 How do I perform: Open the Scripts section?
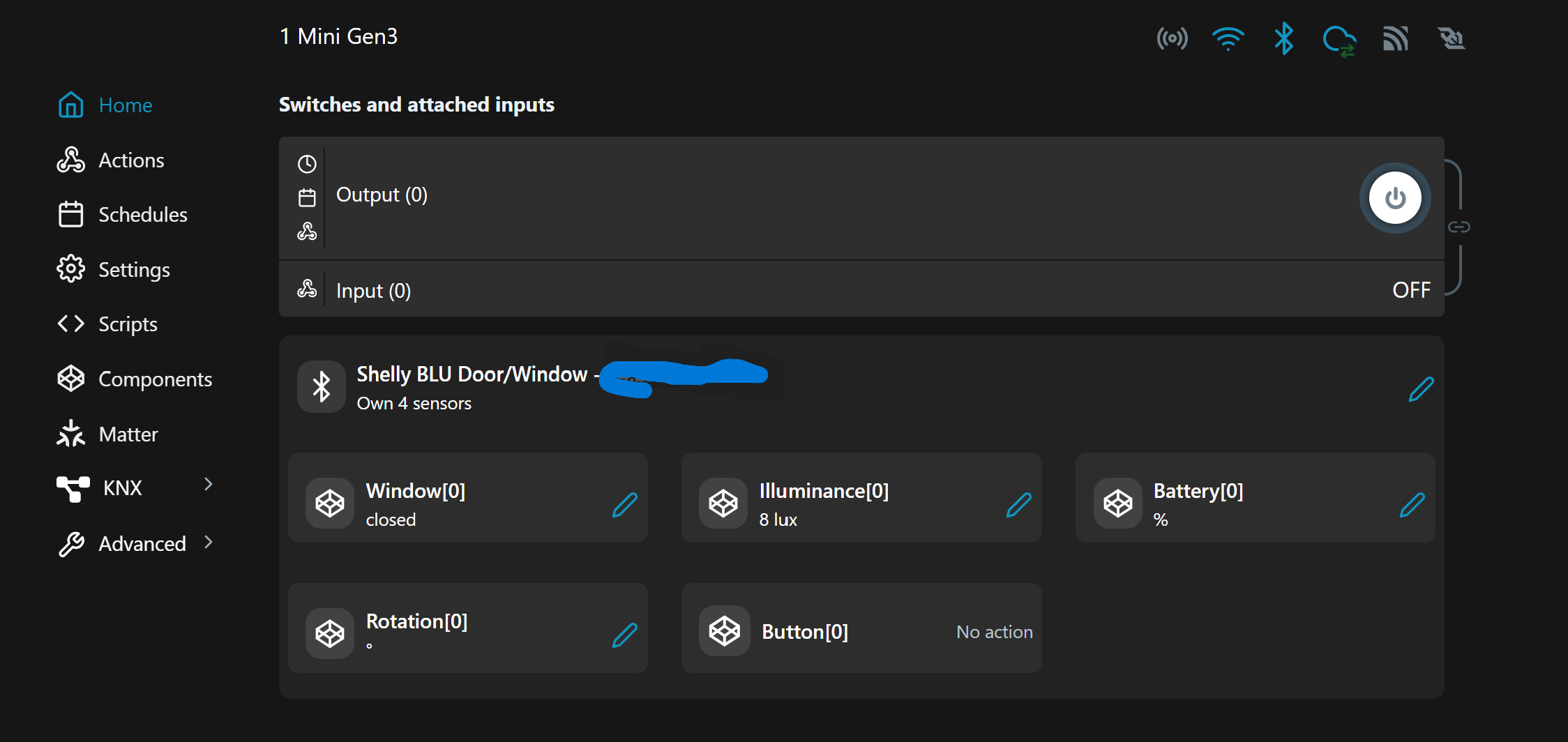(107, 324)
